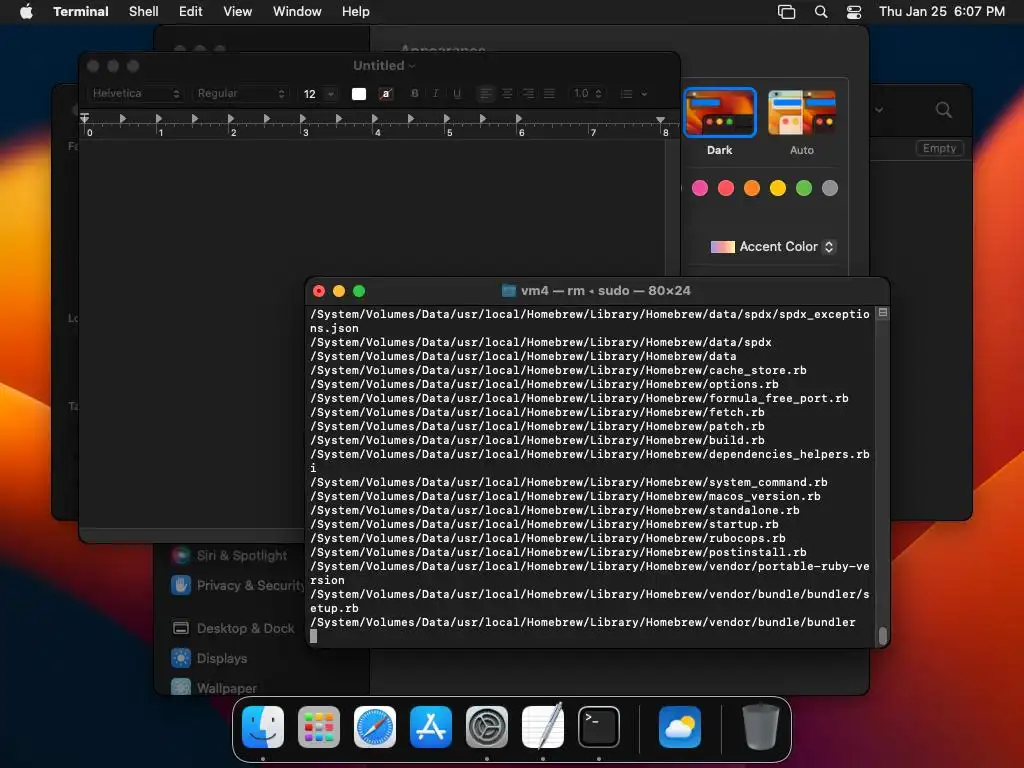
Task: Center text in TextEdit
Action: (507, 93)
